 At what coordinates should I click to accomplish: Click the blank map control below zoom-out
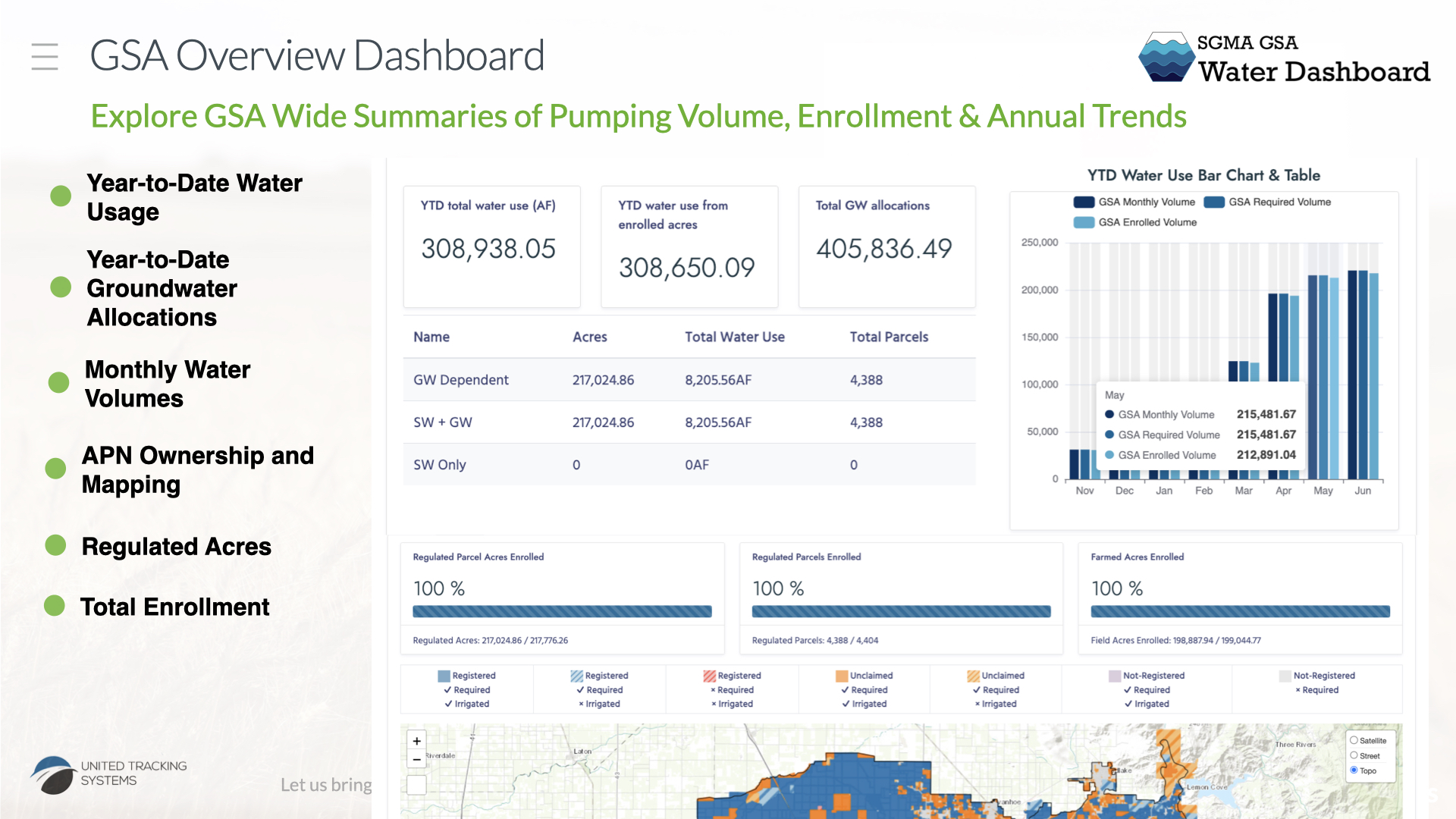coord(416,784)
